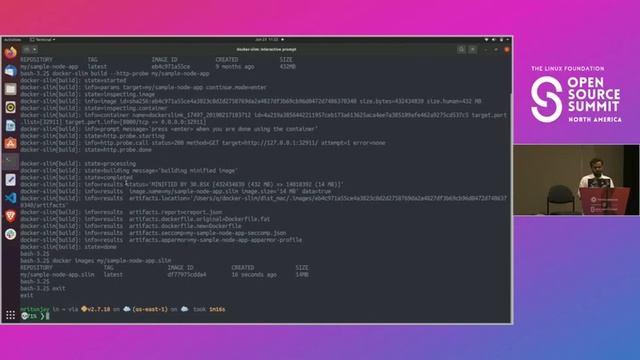This screenshot has height=360, width=640.
Task: Show Applications grid at dock bottom
Action: point(11,315)
